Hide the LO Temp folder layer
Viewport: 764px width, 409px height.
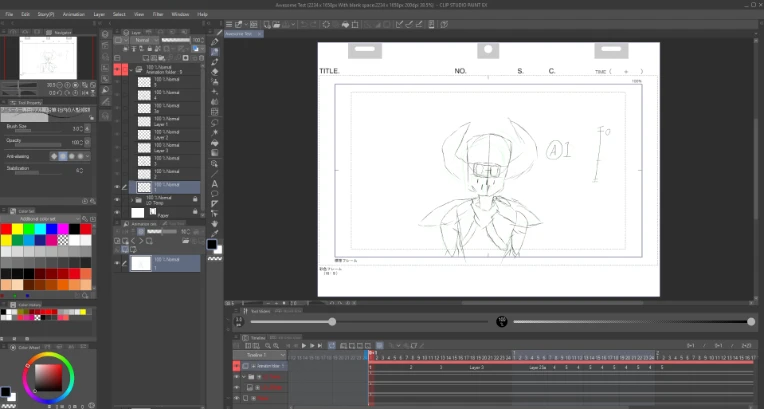click(117, 200)
